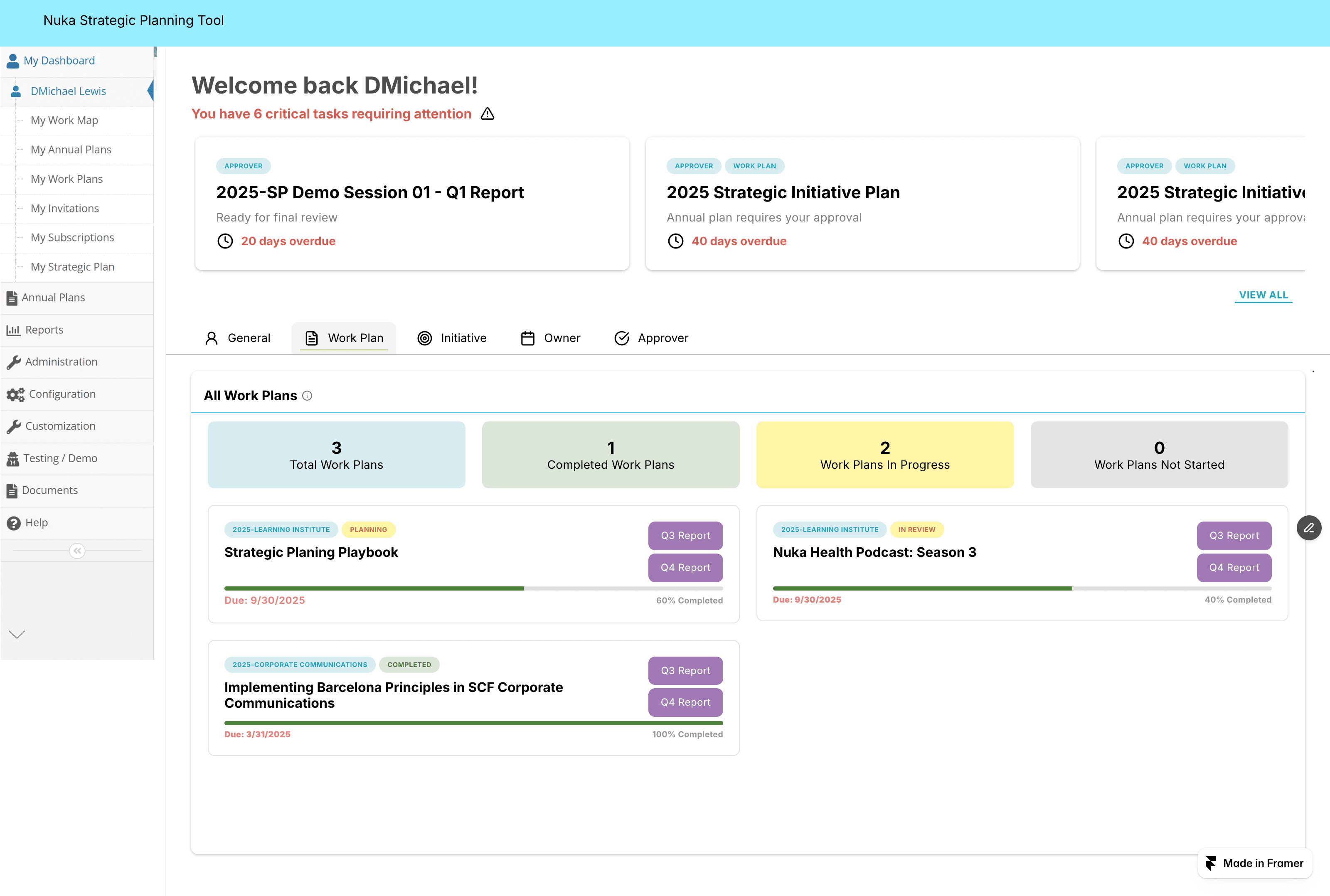Screen dimensions: 1330x896
Task: Click the Administration wrench icon
Action: click(x=14, y=362)
